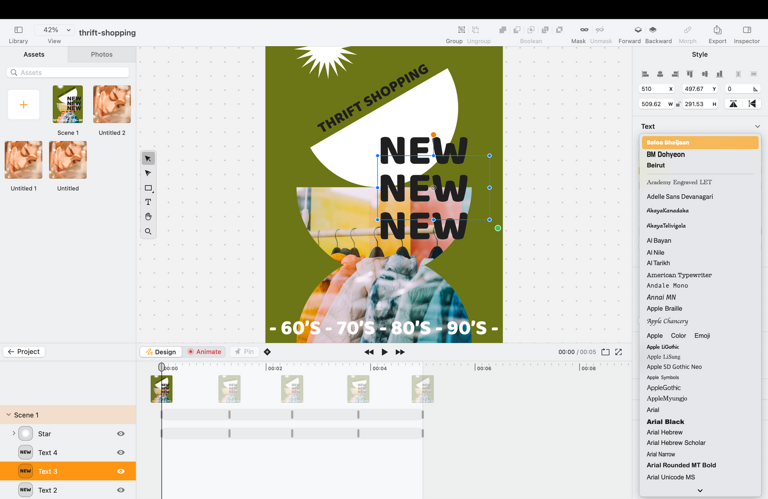
Task: Switch to the Assets tab
Action: (x=34, y=54)
